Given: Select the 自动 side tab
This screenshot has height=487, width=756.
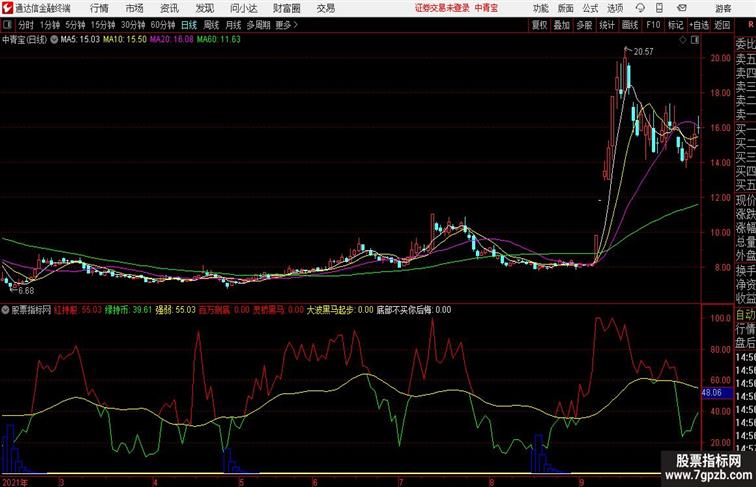Looking at the screenshot, I should (x=745, y=315).
